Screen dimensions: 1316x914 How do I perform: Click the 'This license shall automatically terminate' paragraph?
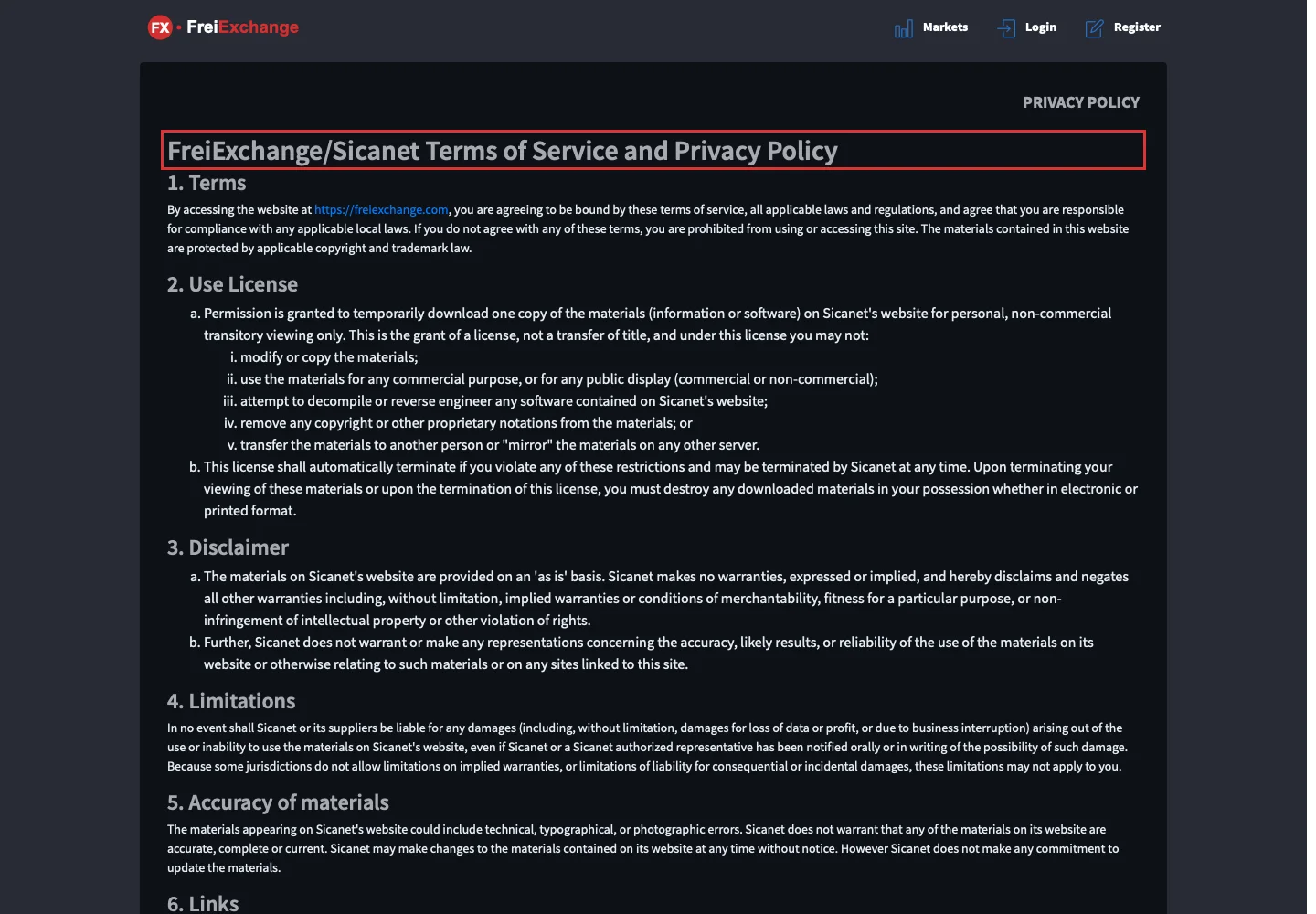coord(670,489)
